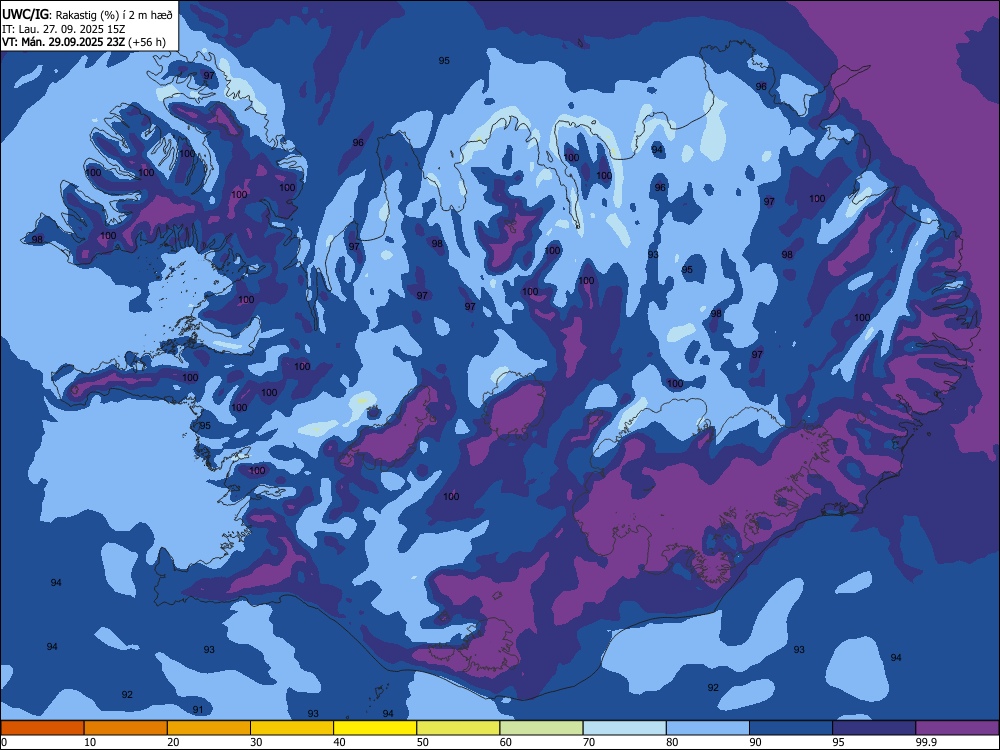
Task: Pick the 95–99.9 dark indigo legend swatch
Action: click(x=874, y=728)
